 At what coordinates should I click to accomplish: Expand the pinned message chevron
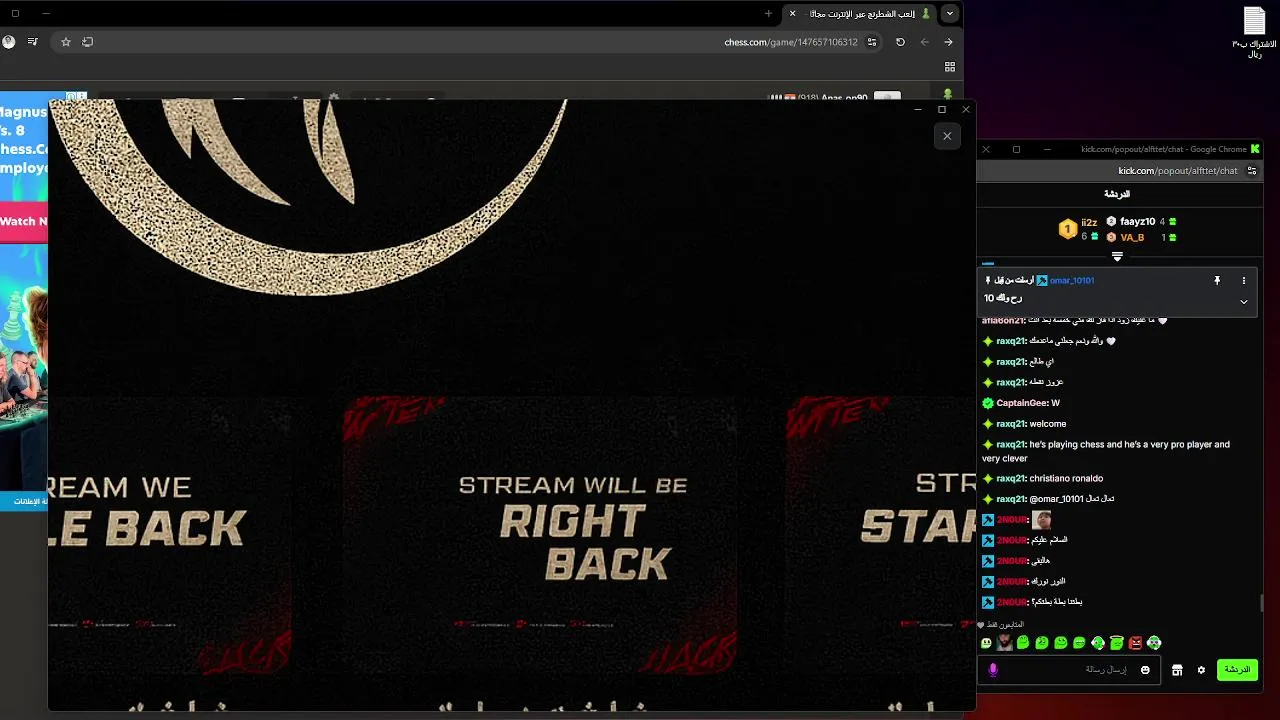1244,301
